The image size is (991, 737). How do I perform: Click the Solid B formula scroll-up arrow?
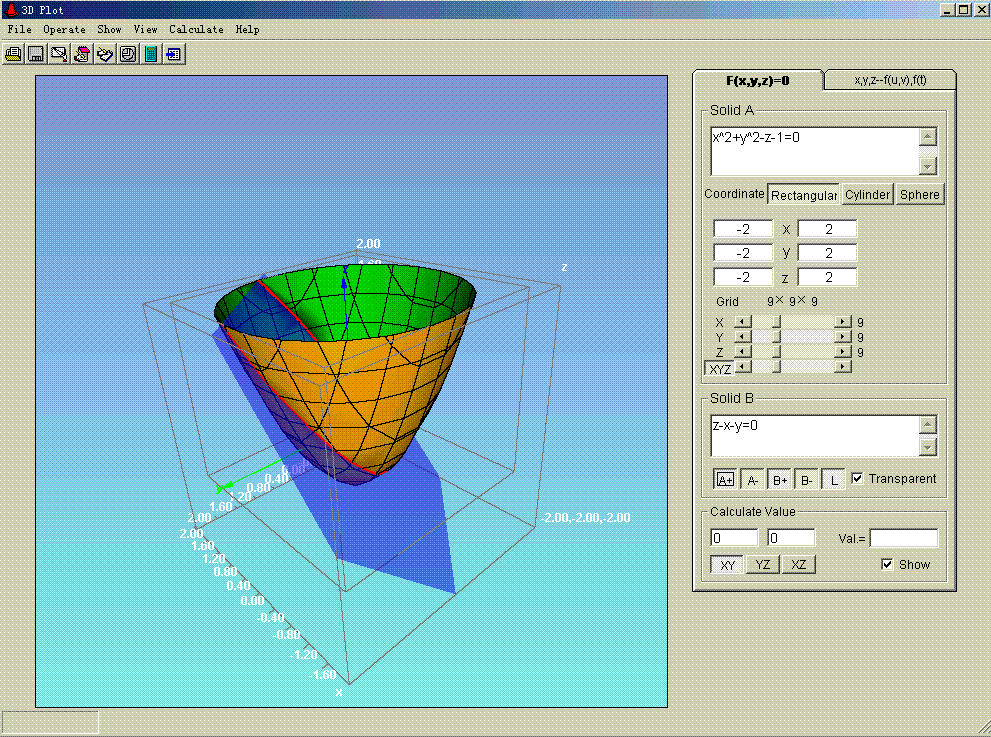point(927,425)
